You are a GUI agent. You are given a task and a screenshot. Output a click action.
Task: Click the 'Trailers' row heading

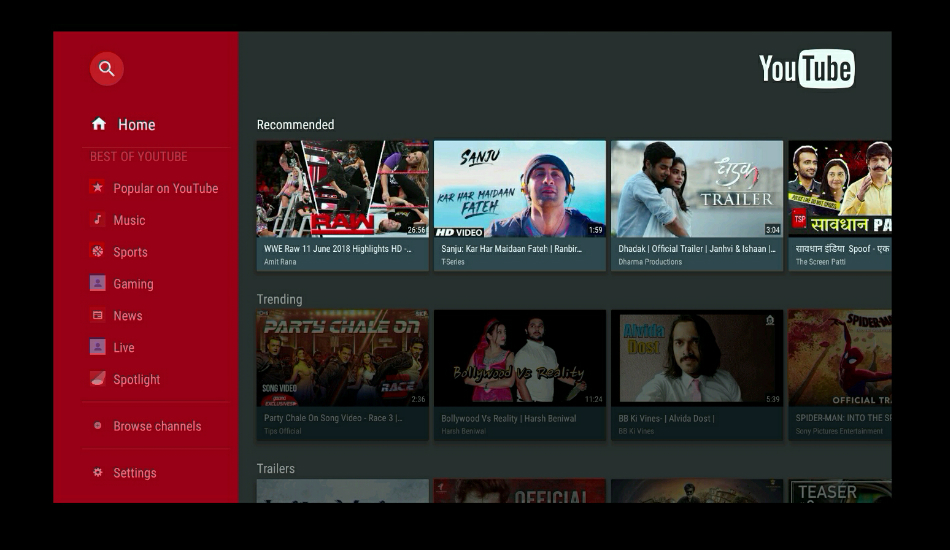(276, 469)
